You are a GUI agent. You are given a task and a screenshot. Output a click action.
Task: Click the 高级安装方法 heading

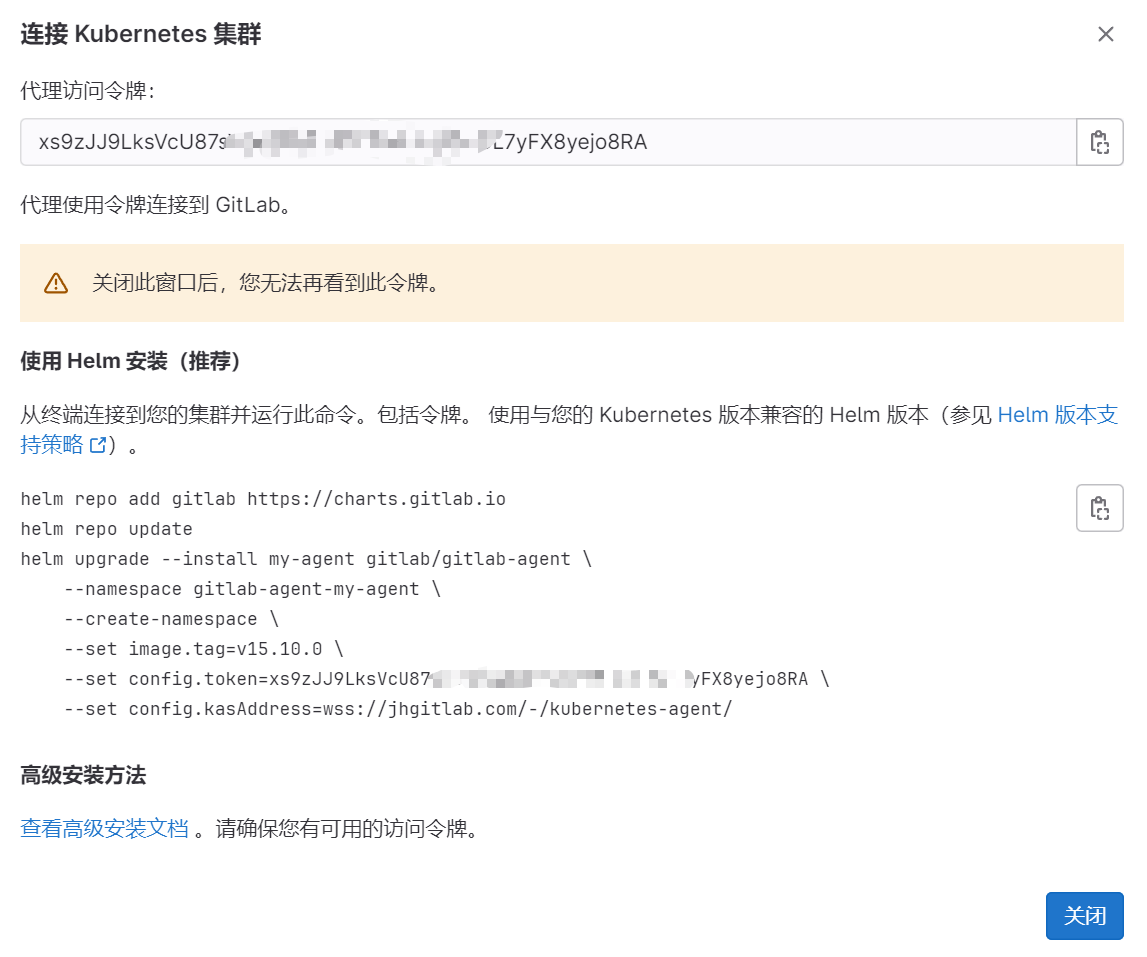[83, 775]
